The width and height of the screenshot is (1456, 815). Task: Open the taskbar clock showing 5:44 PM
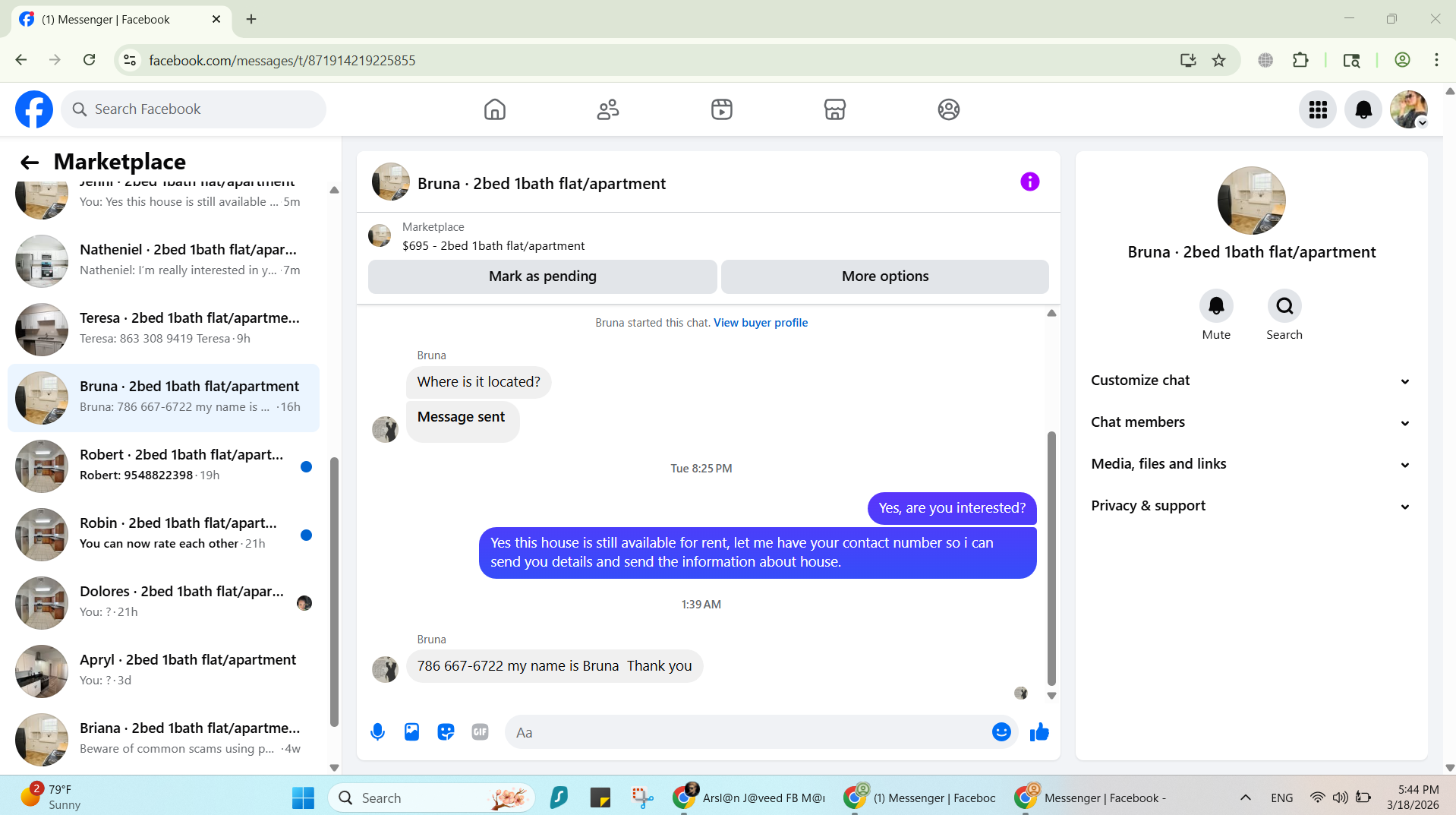pos(1413,798)
